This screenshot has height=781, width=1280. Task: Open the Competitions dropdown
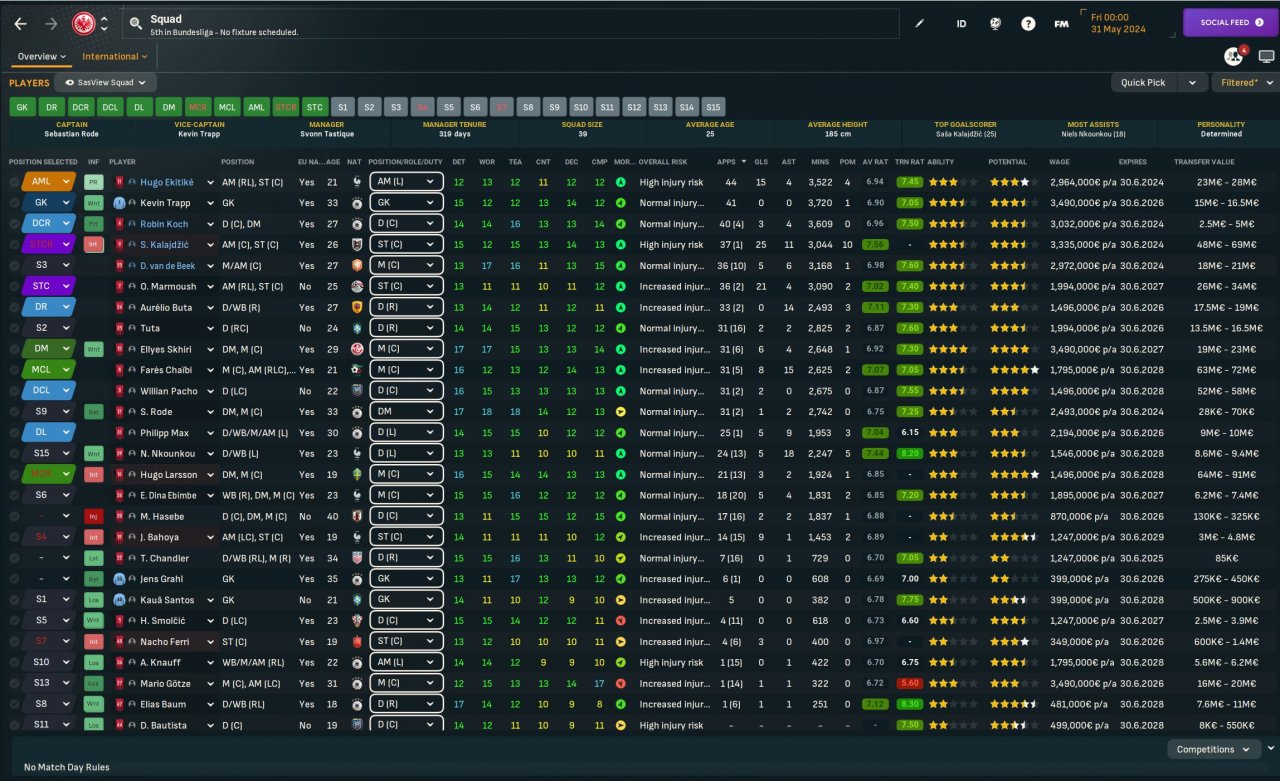(x=1213, y=749)
